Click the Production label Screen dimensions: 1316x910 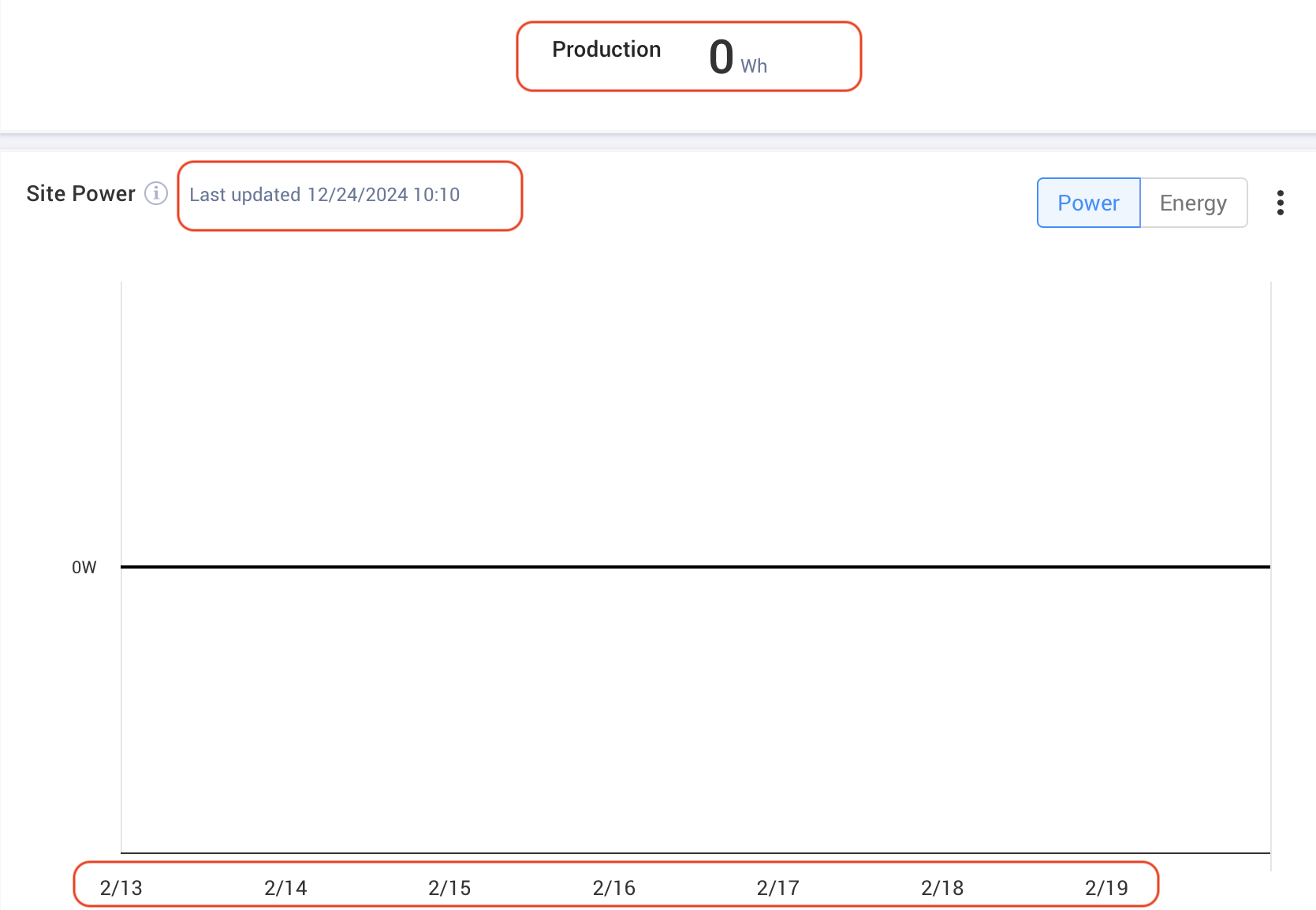click(x=606, y=50)
